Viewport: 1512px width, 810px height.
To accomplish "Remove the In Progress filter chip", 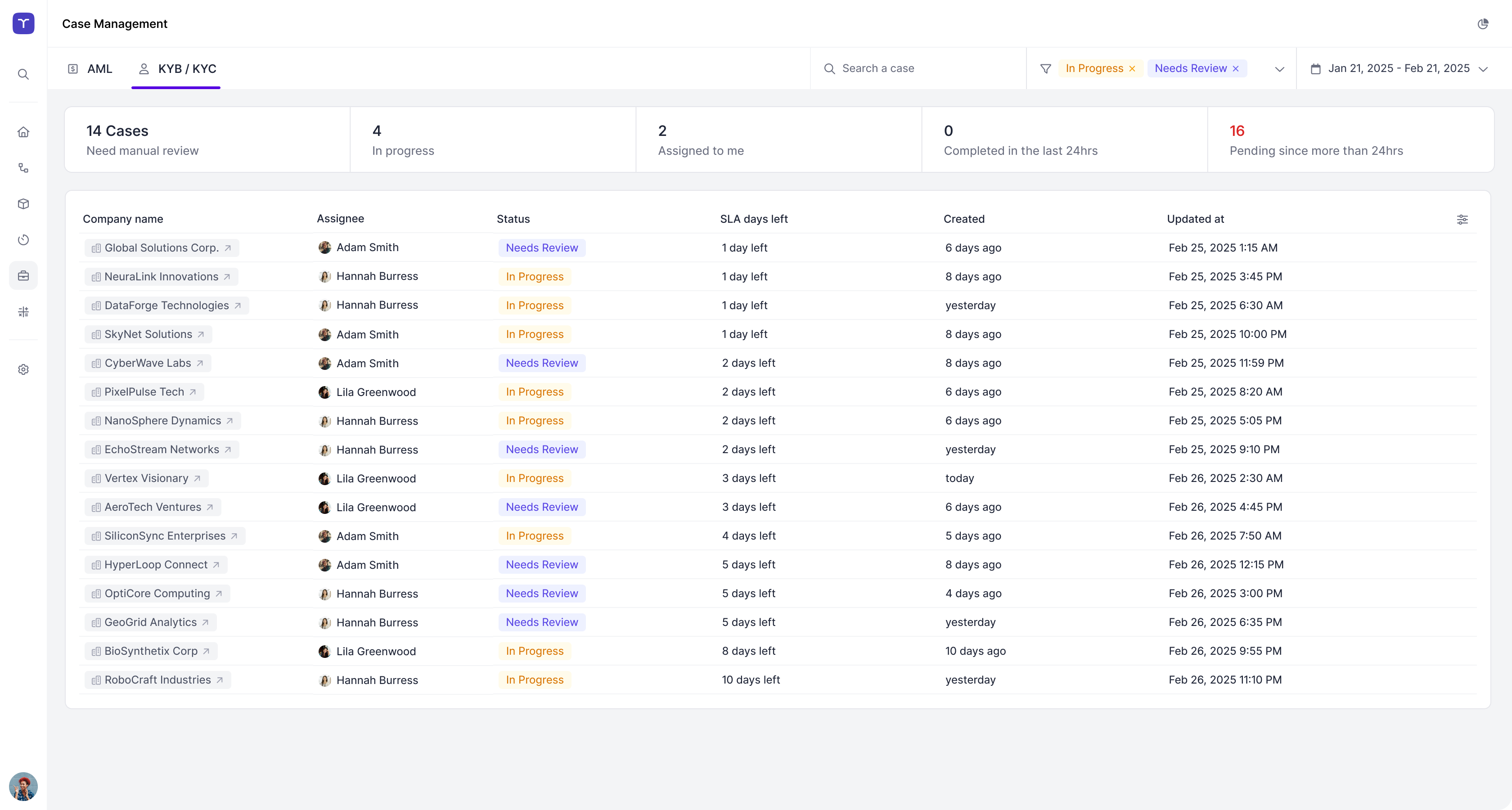I will 1132,69.
